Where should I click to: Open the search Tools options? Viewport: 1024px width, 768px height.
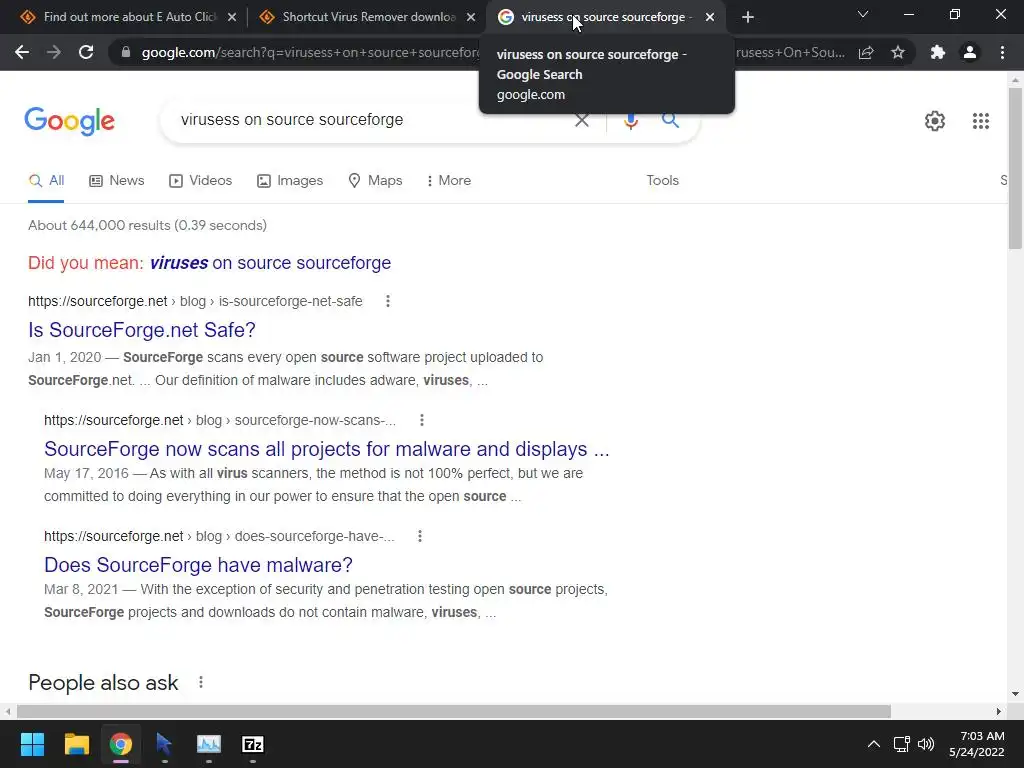tap(662, 181)
